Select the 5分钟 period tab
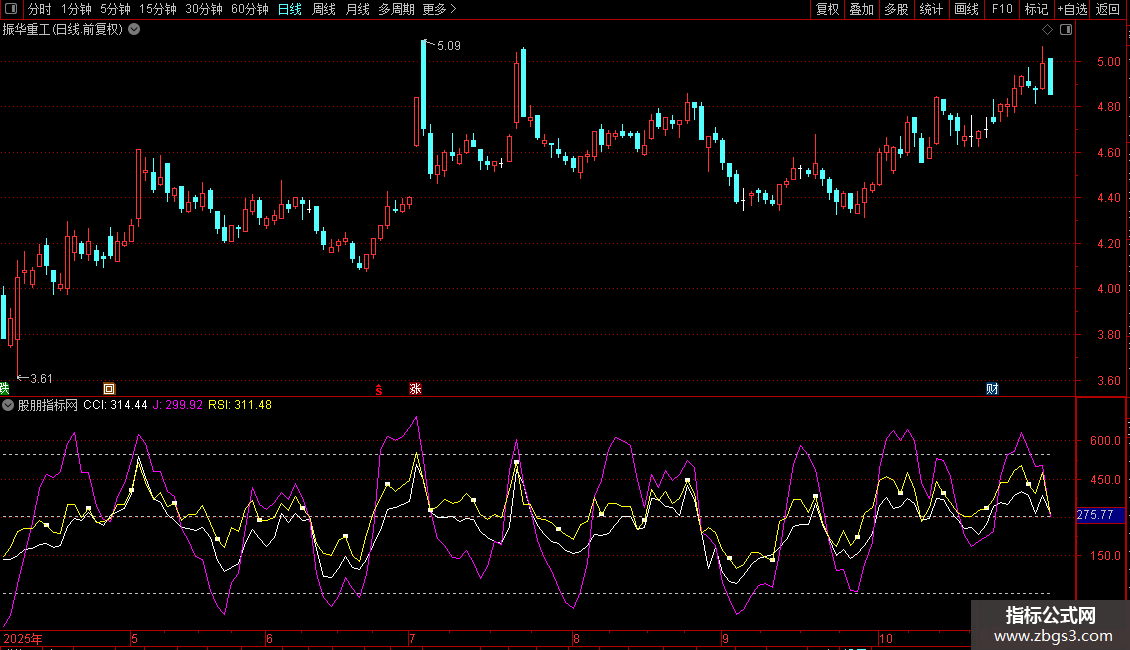Image resolution: width=1130 pixels, height=650 pixels. (115, 9)
